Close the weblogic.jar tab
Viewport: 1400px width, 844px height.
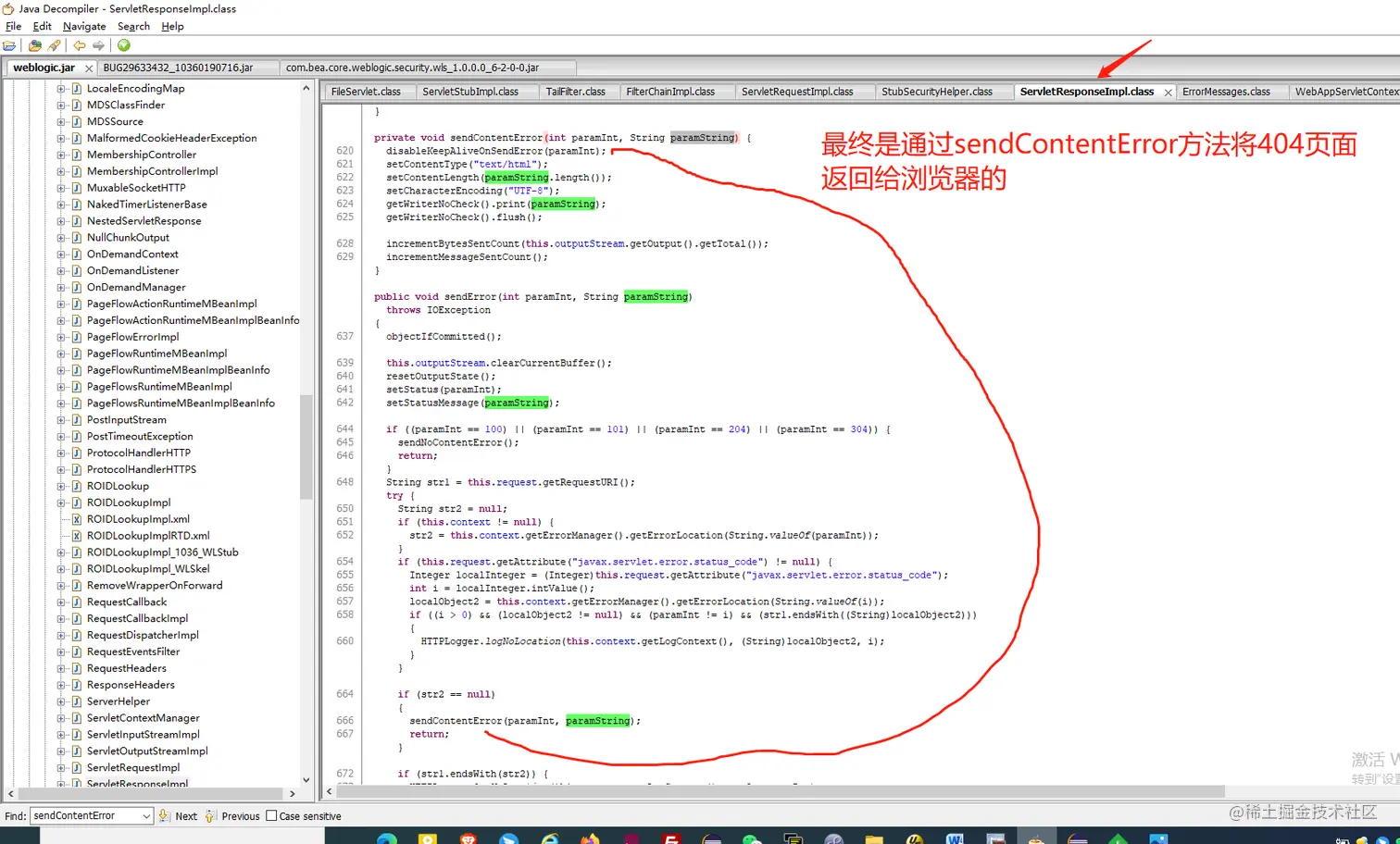click(x=89, y=68)
